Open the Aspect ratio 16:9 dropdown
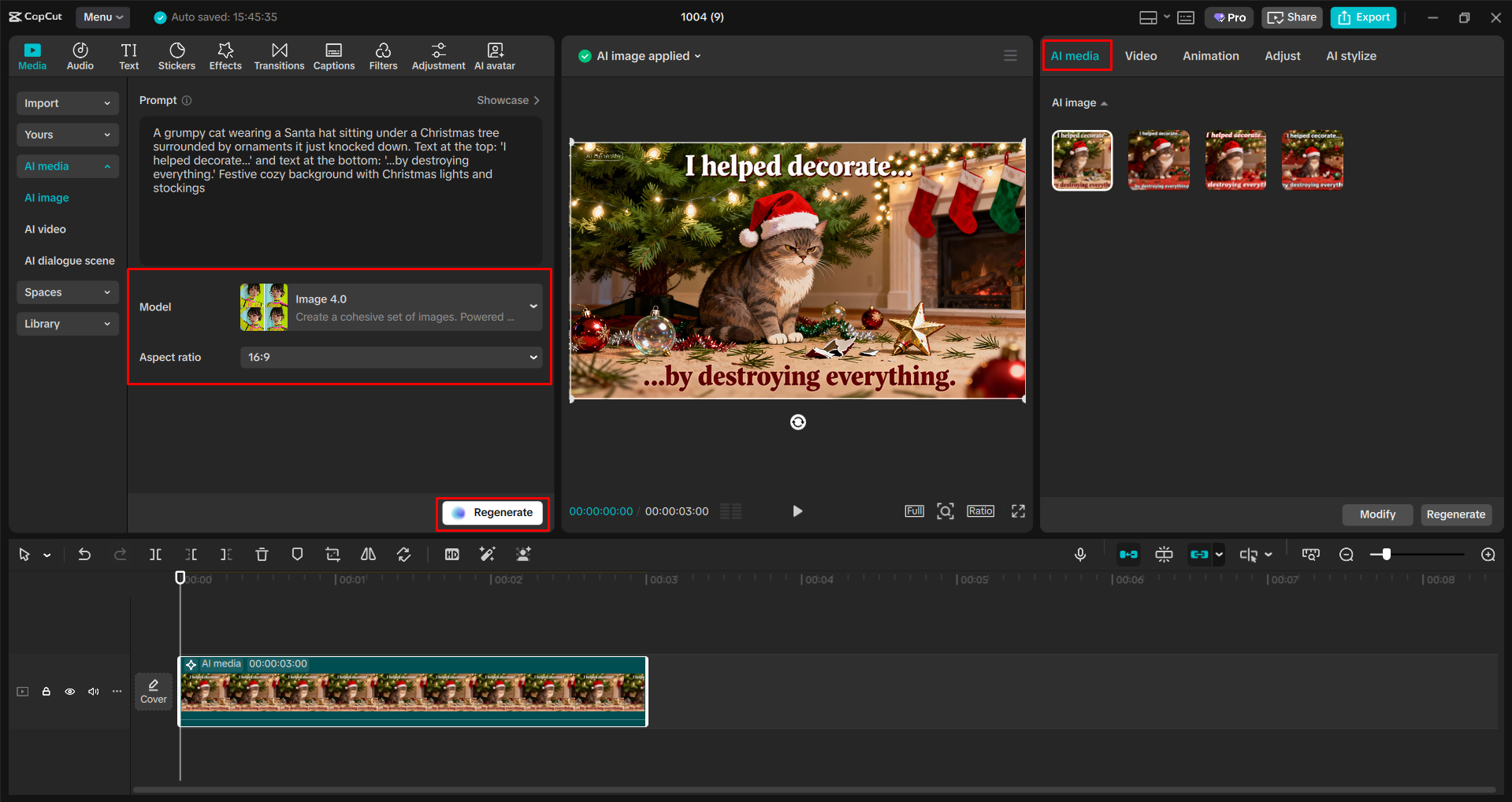 click(392, 357)
